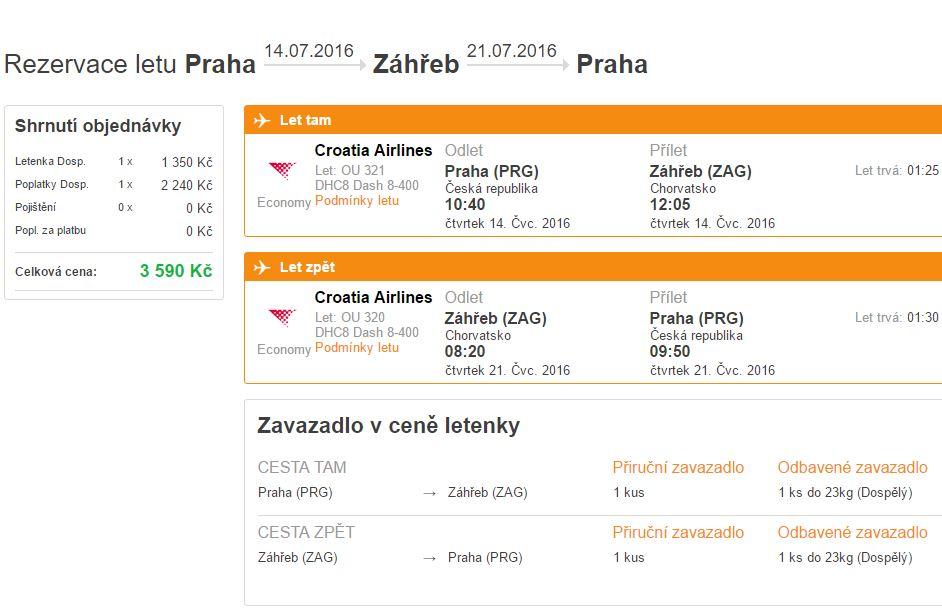This screenshot has height=612, width=942.
Task: Select the Let zpět section header
Action: 308,268
